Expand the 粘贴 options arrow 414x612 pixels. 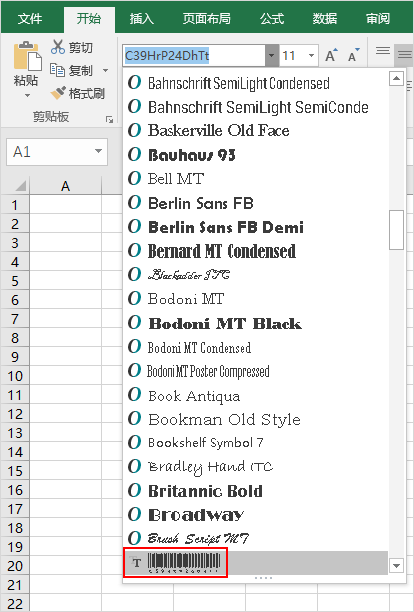pyautogui.click(x=27, y=95)
